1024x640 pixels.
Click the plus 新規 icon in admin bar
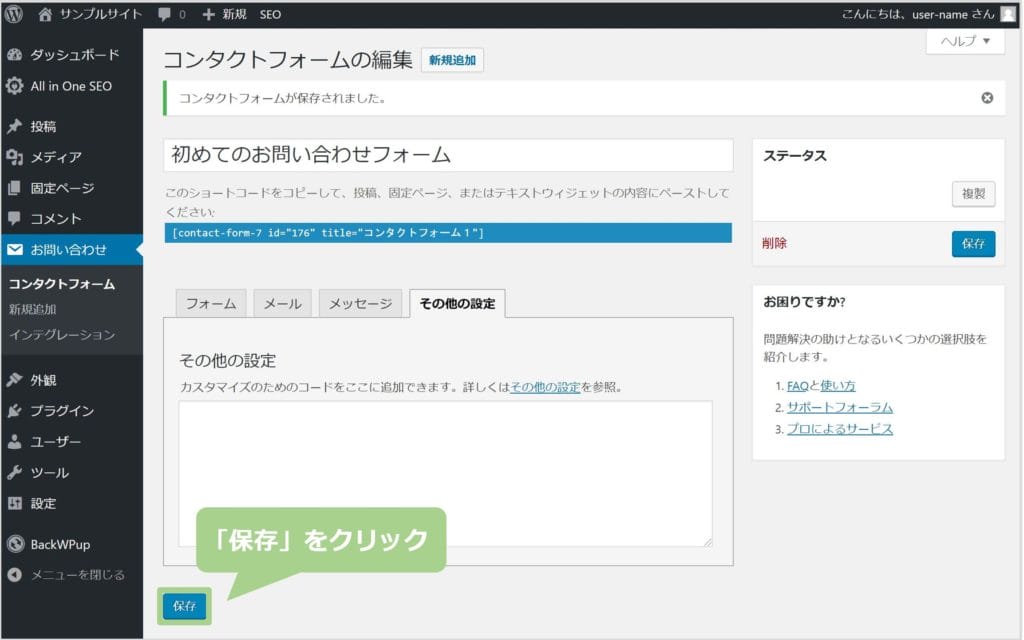pos(208,14)
